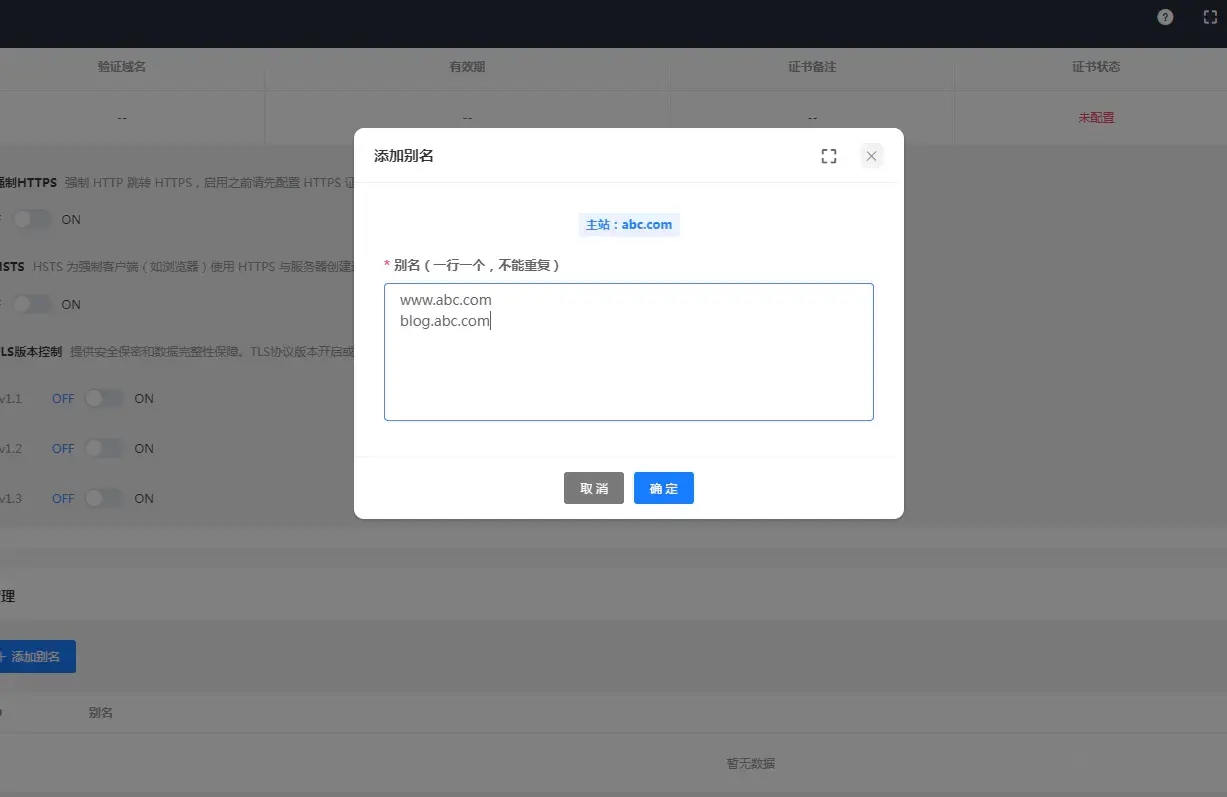Click the 主站：abc.com tag
This screenshot has height=797, width=1227.
pyautogui.click(x=628, y=225)
